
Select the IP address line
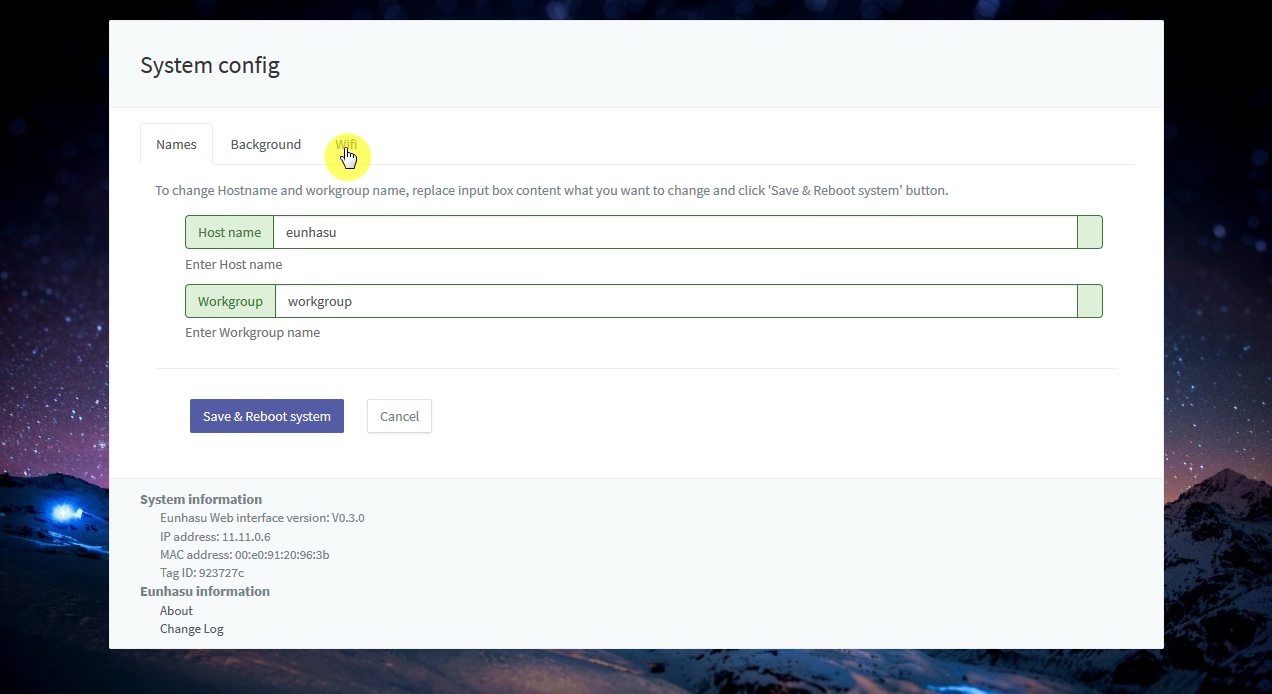tap(215, 537)
